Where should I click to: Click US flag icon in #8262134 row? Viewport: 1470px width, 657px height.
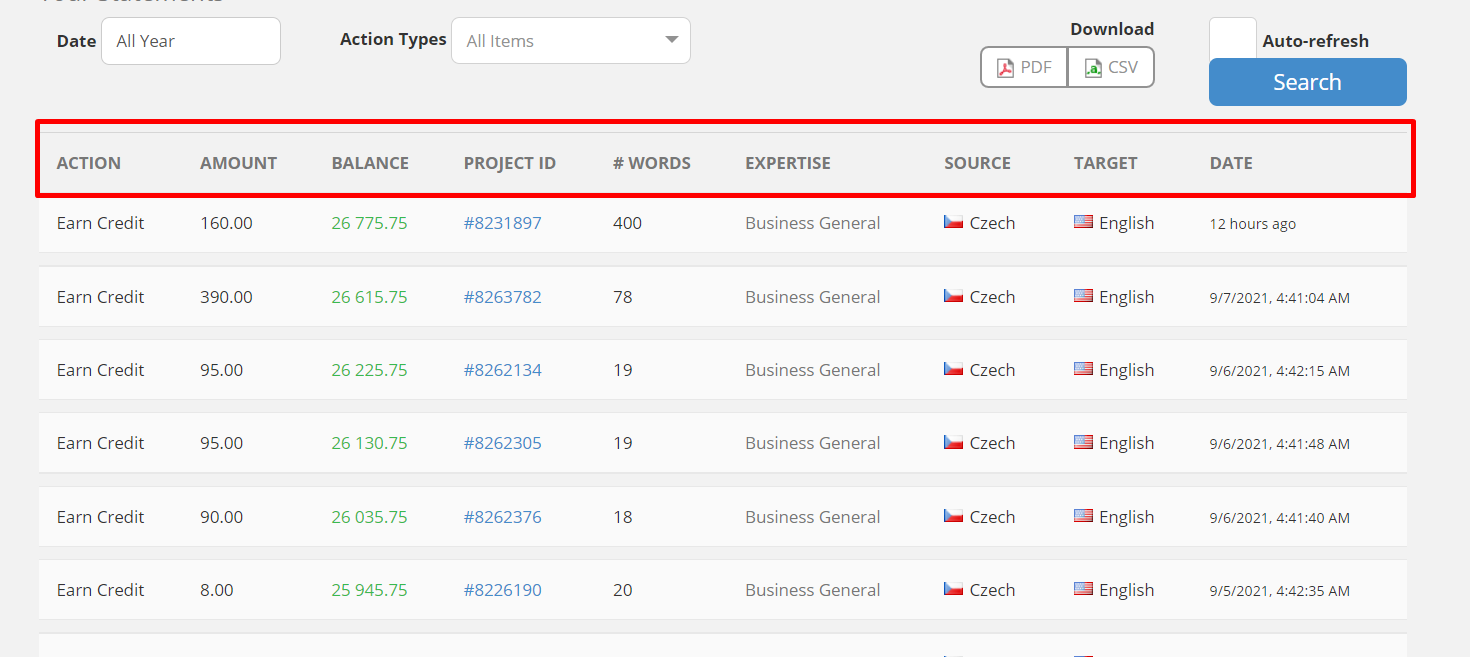(x=1083, y=369)
